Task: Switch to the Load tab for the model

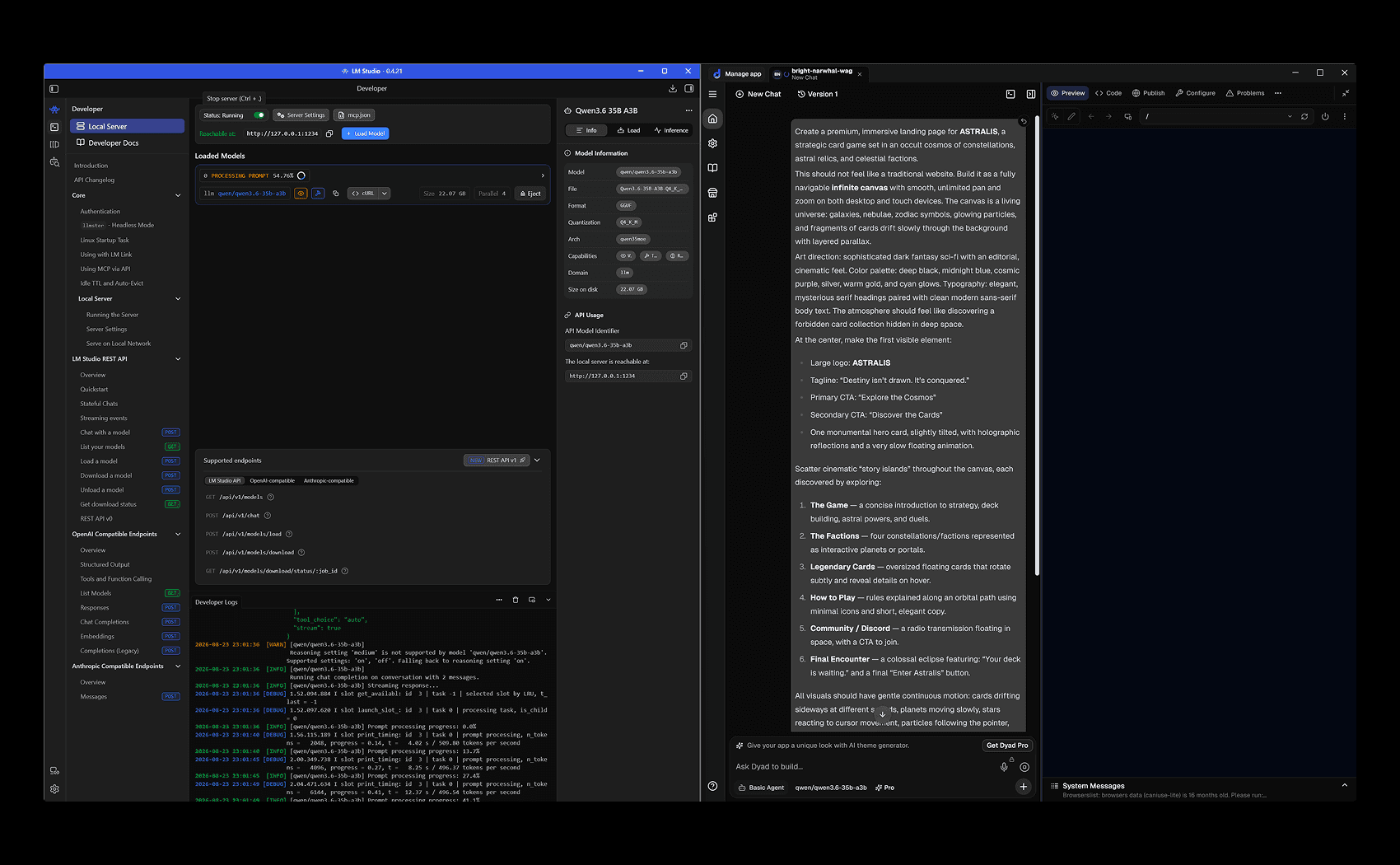Action: 628,130
